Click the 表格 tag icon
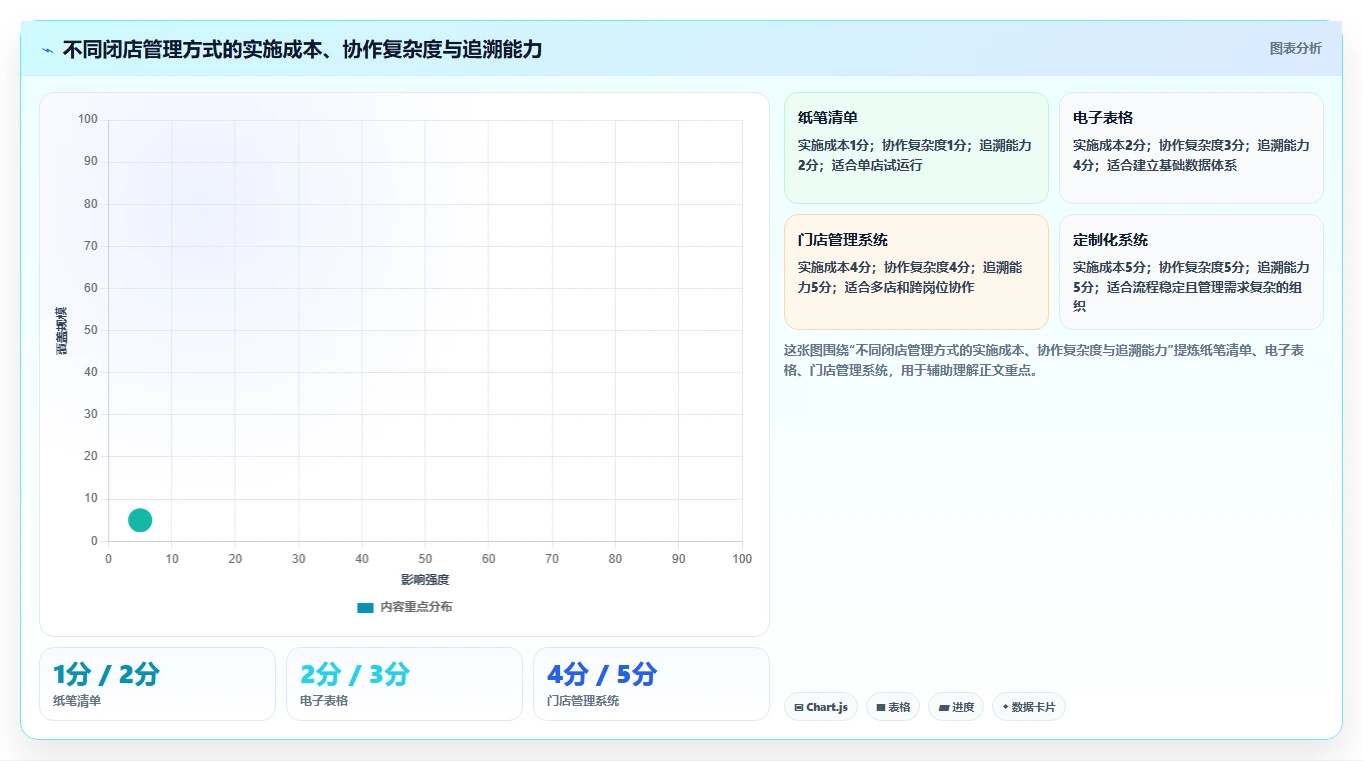 click(881, 707)
